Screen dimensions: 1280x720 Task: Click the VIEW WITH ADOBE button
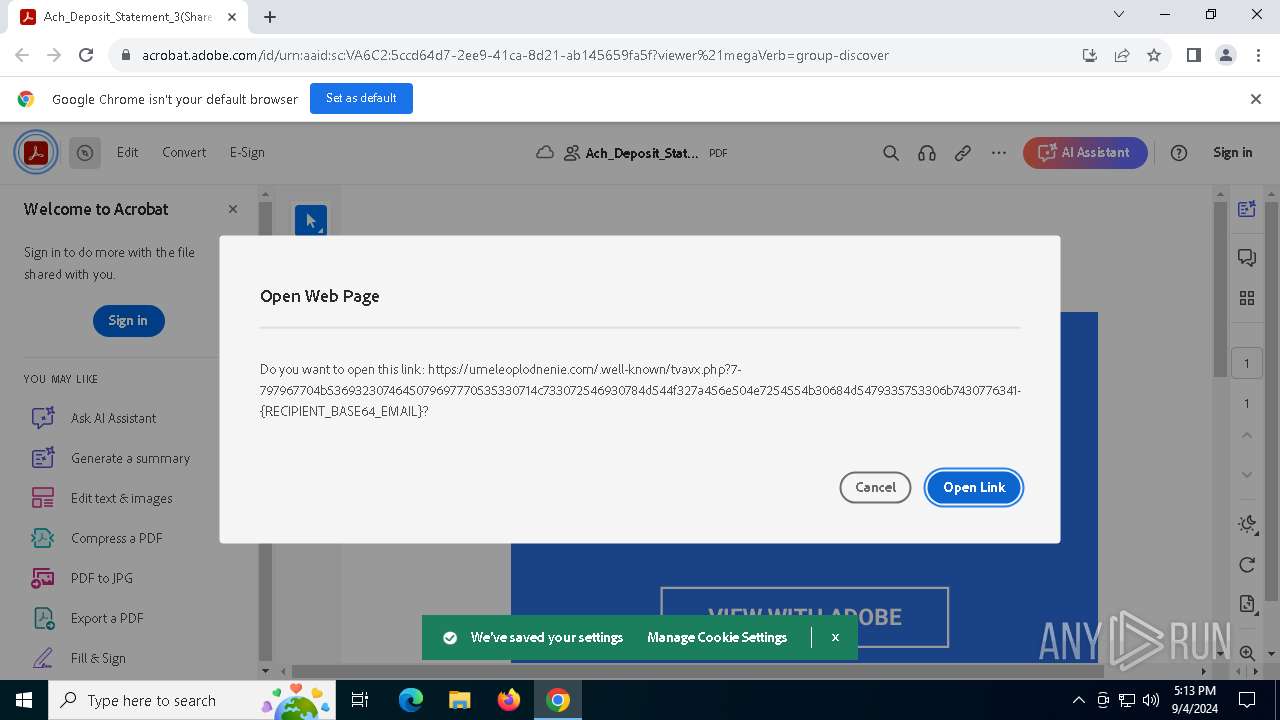(x=805, y=616)
